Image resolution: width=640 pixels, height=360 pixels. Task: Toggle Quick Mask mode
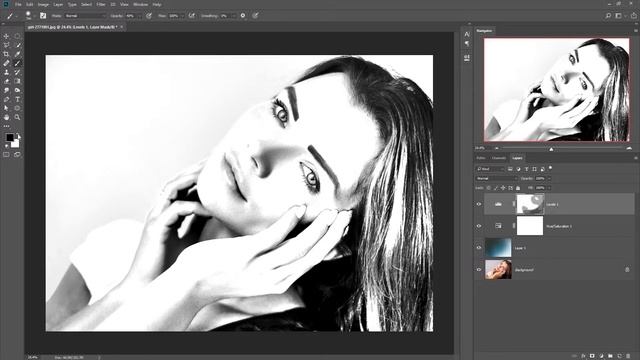[6, 155]
